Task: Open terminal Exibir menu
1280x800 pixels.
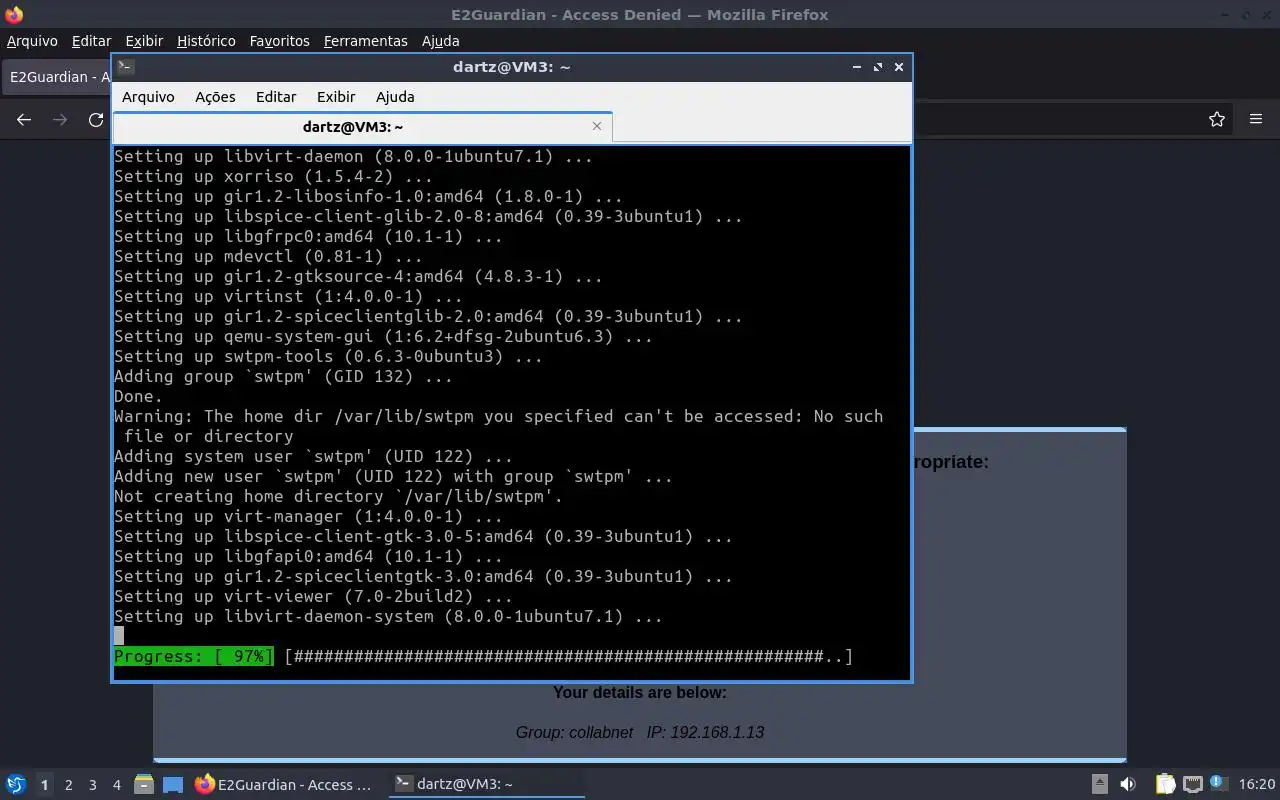Action: click(336, 97)
